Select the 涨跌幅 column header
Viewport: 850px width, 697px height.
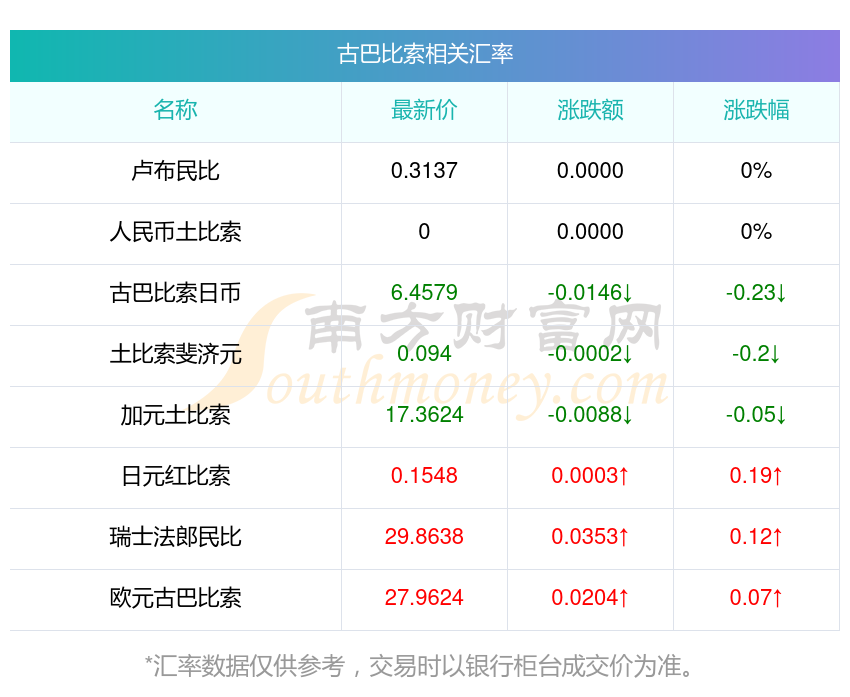(x=756, y=110)
